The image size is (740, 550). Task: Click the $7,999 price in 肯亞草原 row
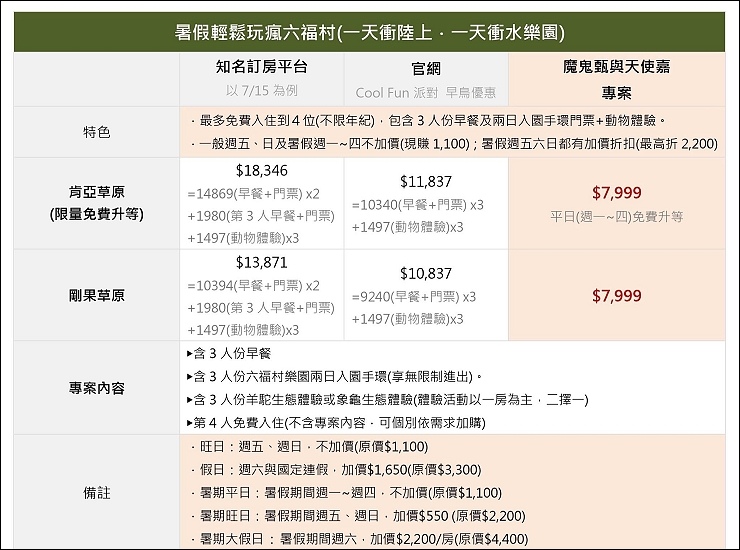click(x=616, y=193)
